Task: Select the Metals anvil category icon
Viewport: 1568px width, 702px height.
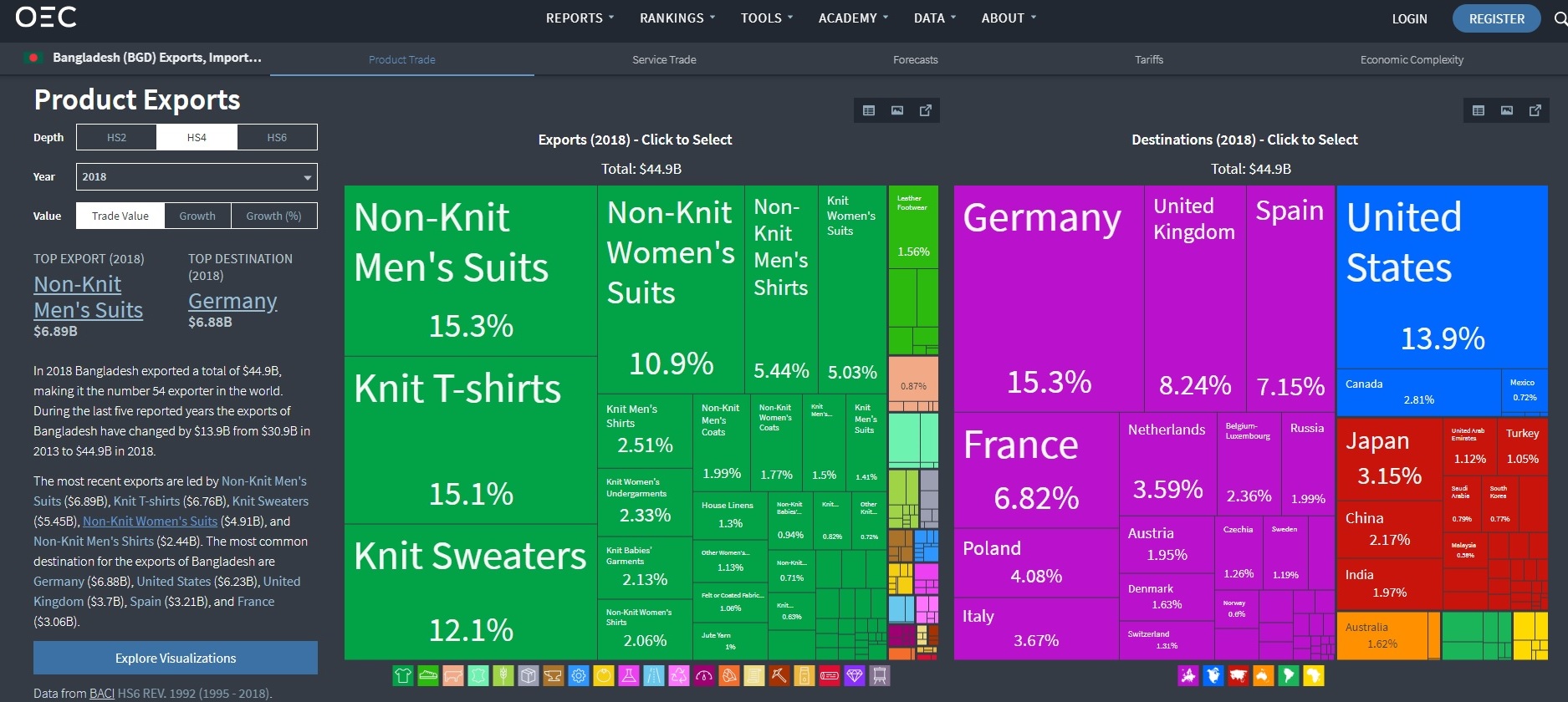Action: pyautogui.click(x=554, y=675)
